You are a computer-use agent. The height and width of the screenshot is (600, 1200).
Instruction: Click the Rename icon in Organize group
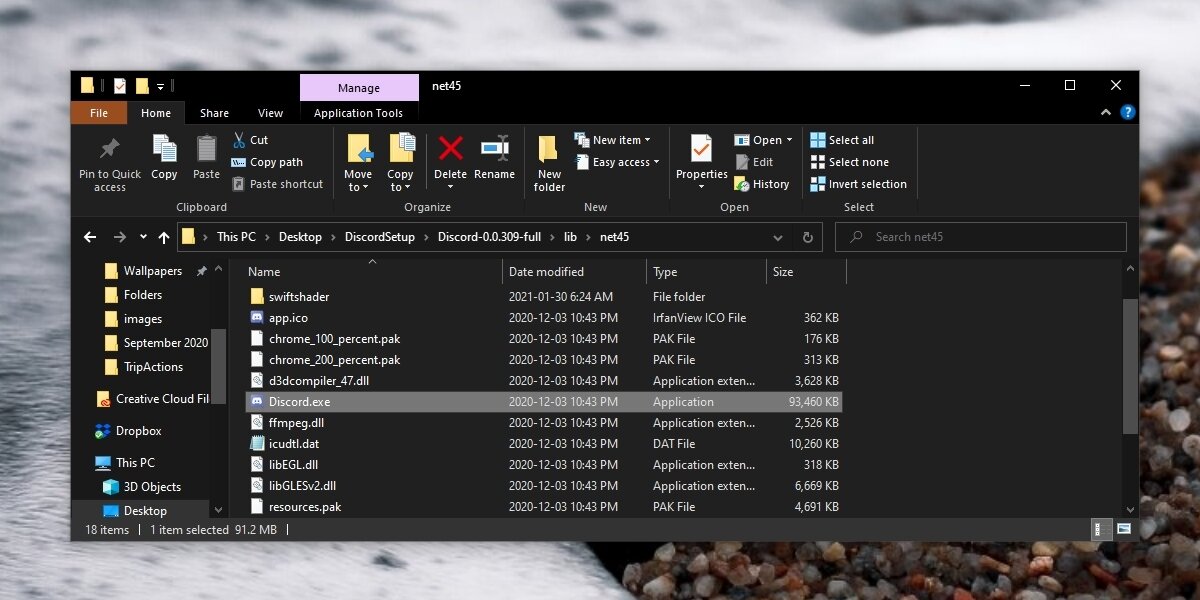(x=494, y=149)
